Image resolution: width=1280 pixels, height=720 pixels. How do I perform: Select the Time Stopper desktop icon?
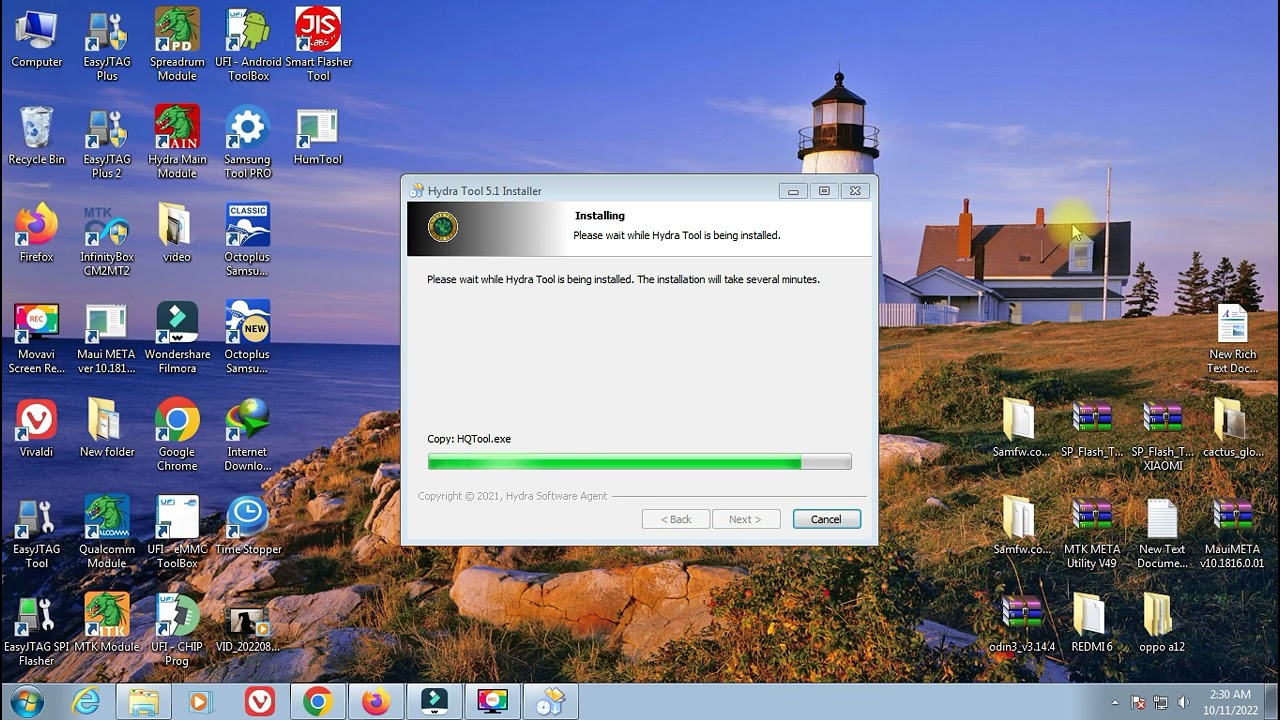point(248,525)
